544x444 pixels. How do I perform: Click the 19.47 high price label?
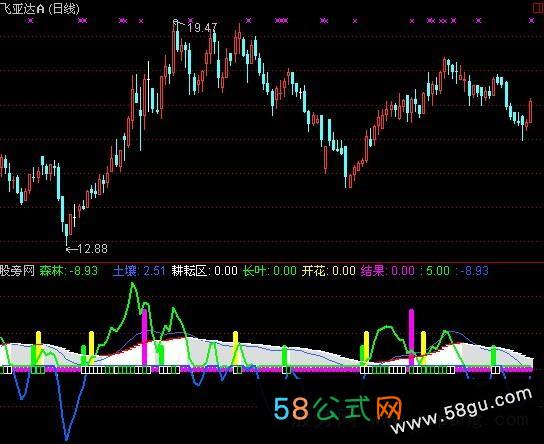(x=202, y=28)
